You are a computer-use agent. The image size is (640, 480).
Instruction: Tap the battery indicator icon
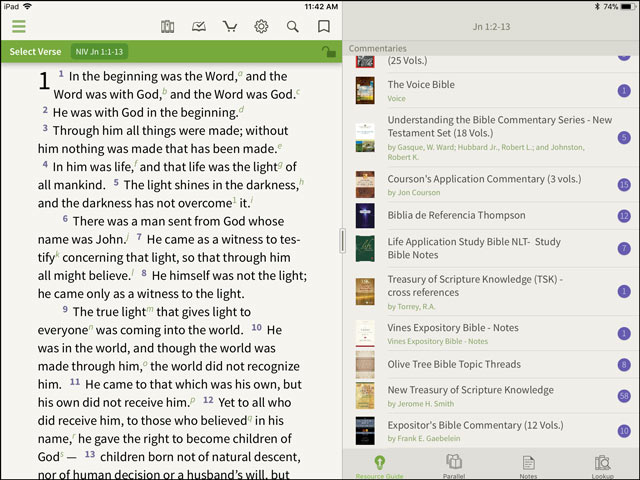click(627, 7)
